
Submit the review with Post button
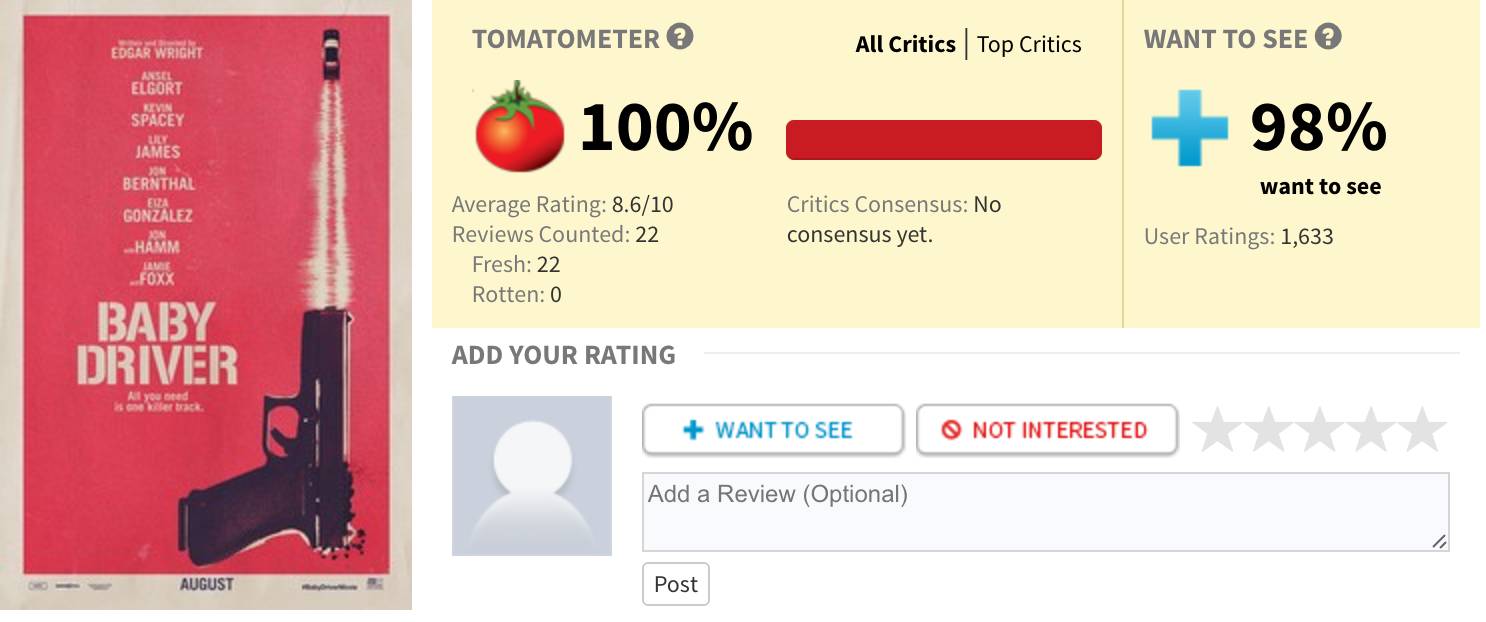click(675, 584)
